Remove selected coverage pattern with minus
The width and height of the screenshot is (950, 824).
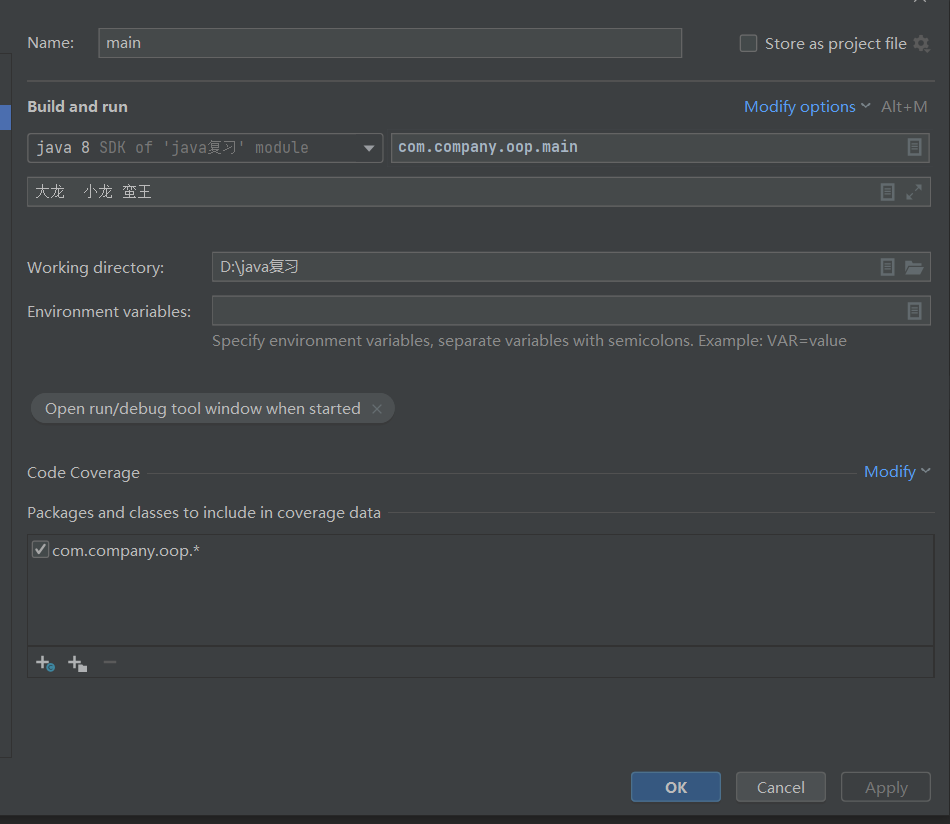110,662
